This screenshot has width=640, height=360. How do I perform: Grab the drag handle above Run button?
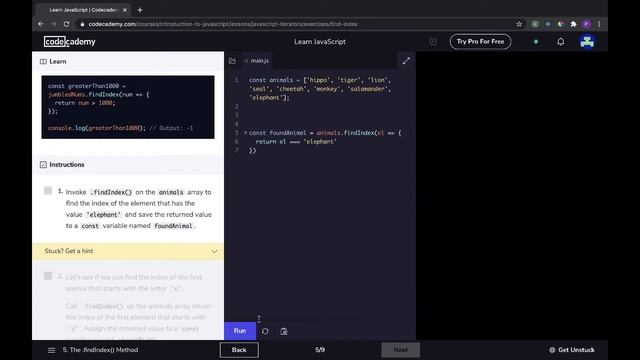[x=259, y=319]
